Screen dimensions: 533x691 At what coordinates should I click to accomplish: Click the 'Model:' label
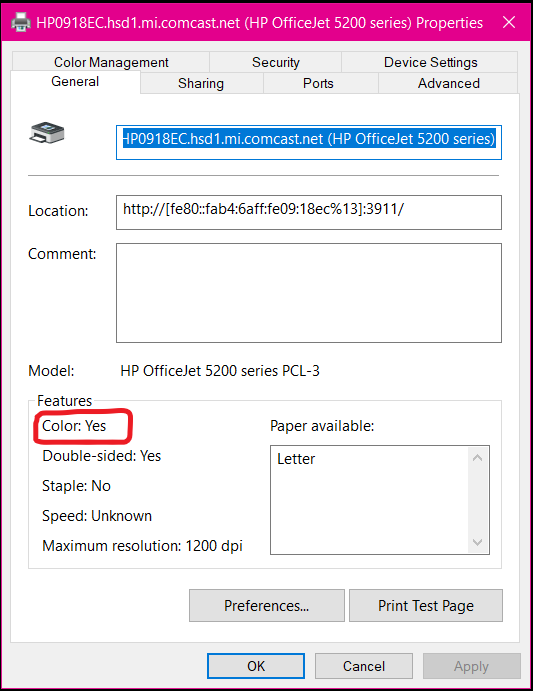coord(51,371)
